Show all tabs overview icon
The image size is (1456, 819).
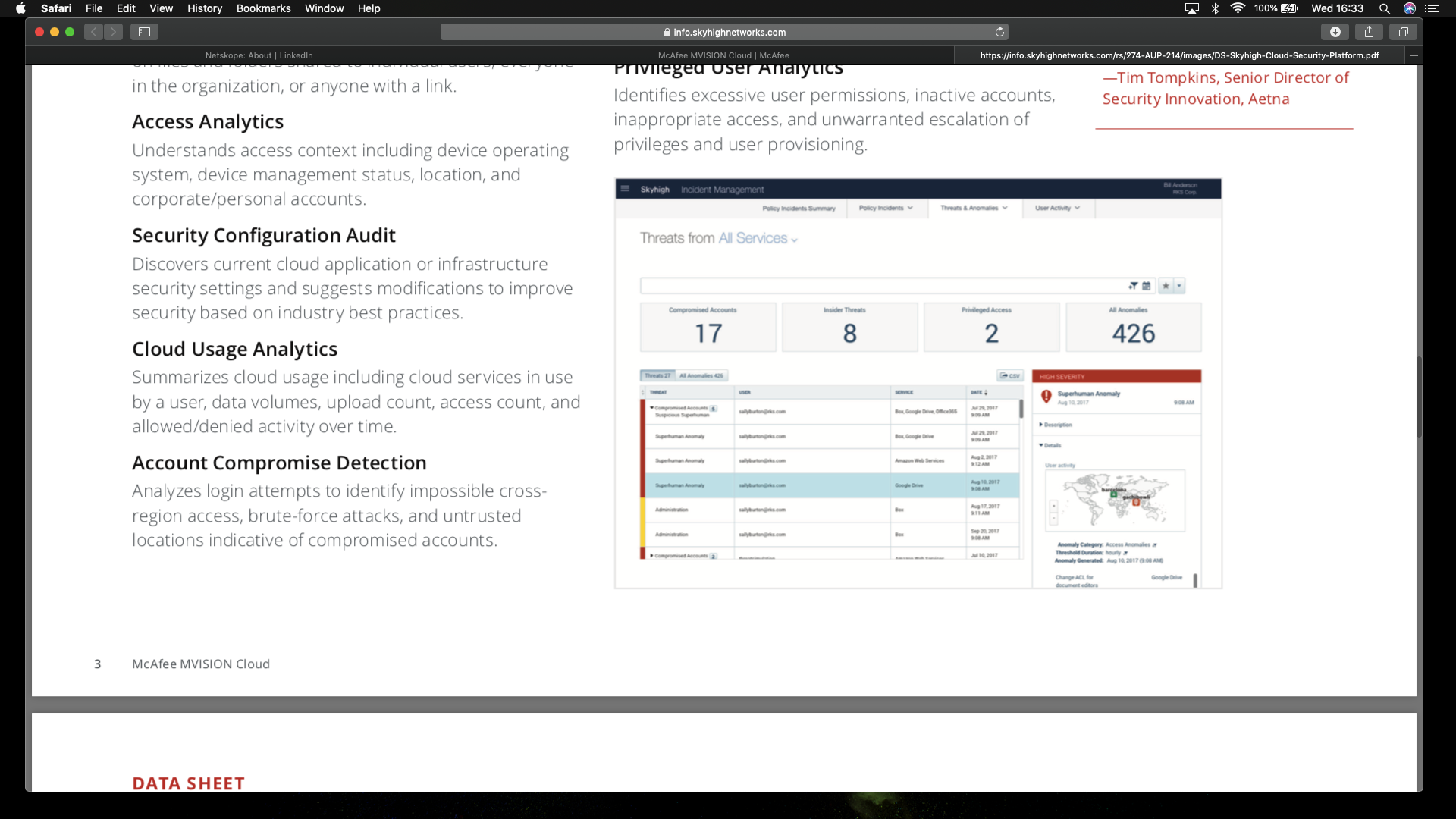[1403, 32]
